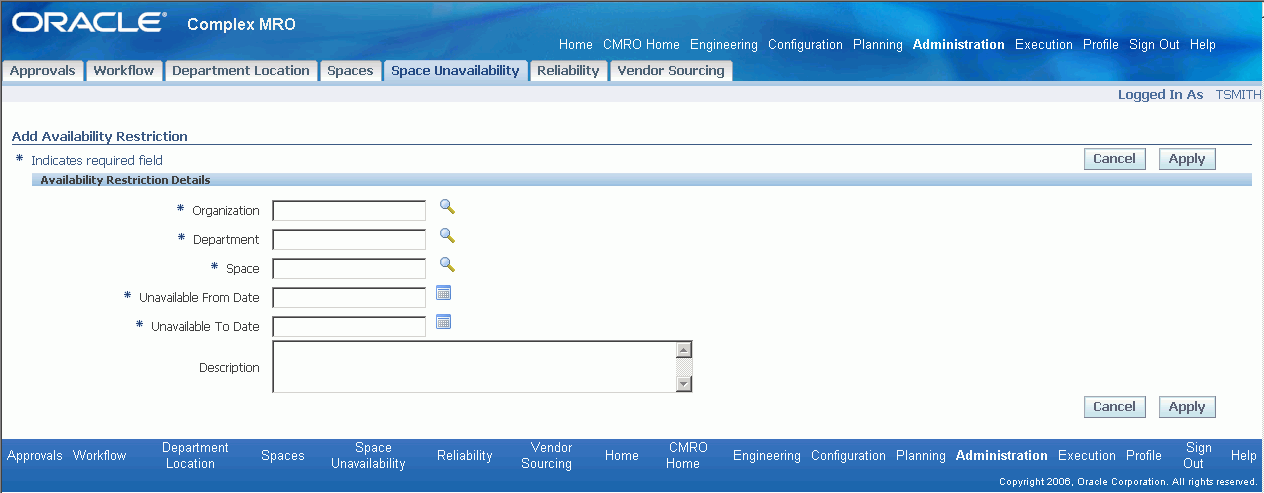This screenshot has height=493, width=1264.
Task: Click the lower Apply button
Action: 1187,407
